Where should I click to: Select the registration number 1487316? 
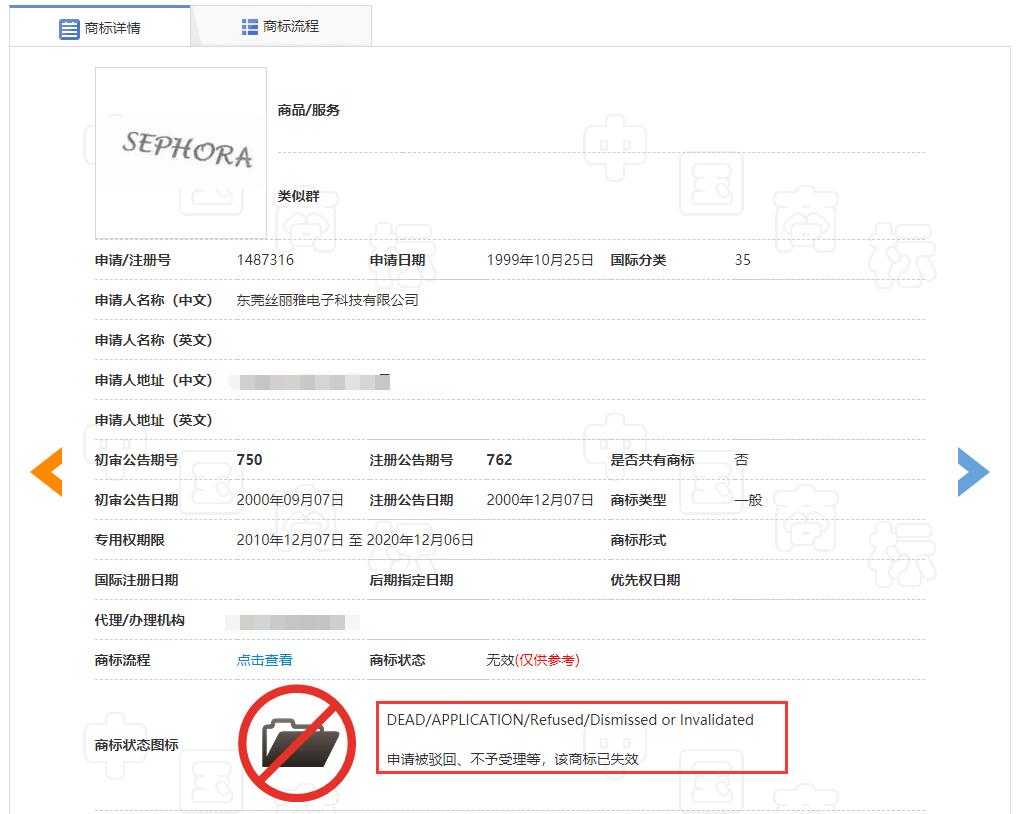pyautogui.click(x=265, y=260)
